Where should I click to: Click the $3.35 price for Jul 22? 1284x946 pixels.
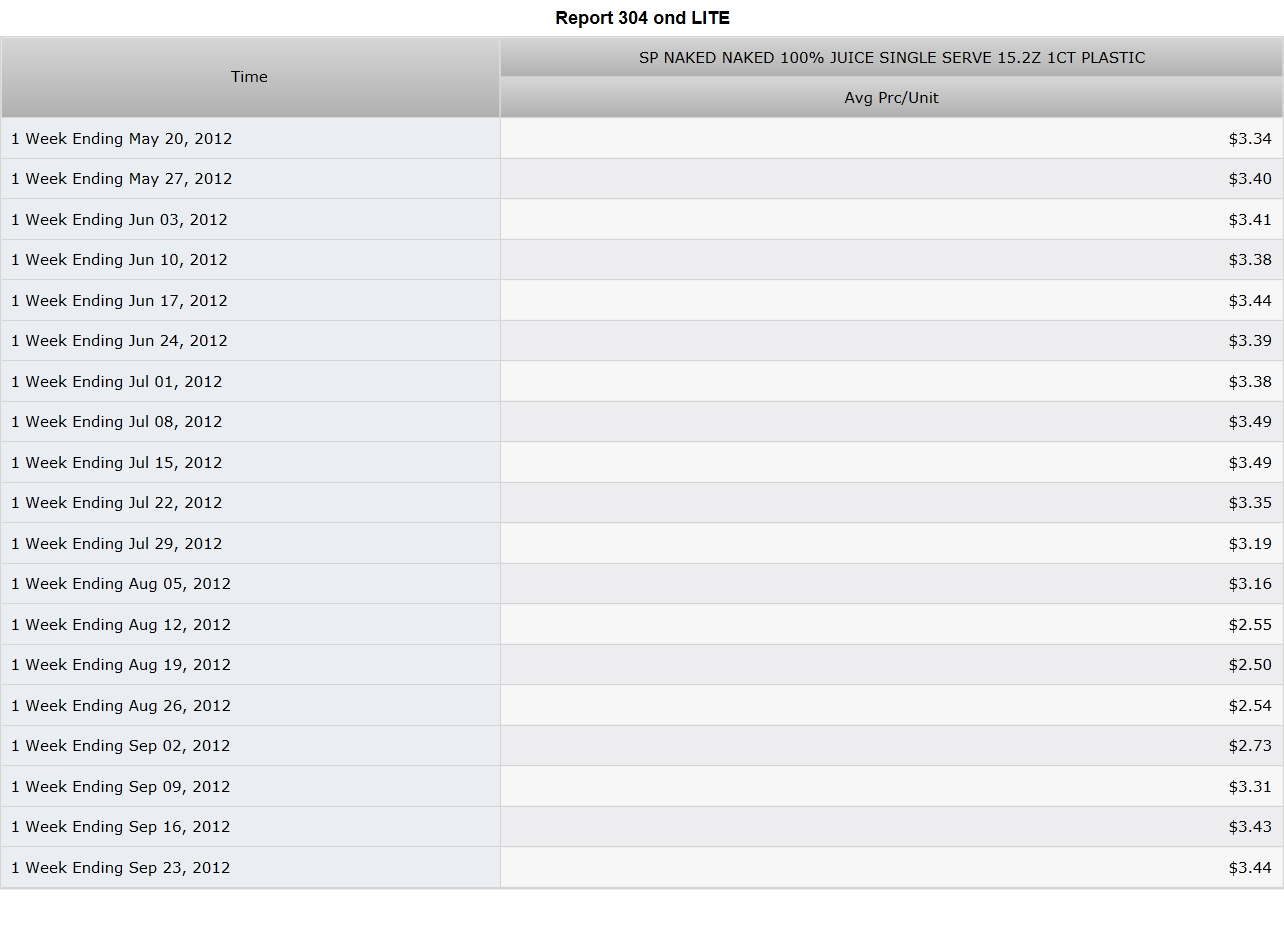1250,503
